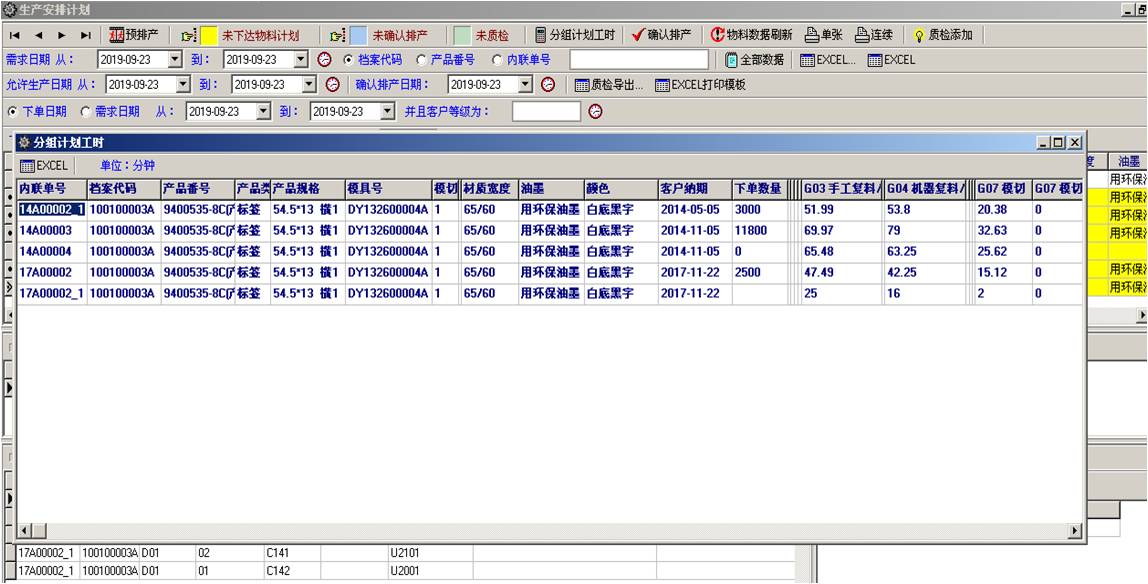Screen dimensions: 1148x584
Task: Click date cell 2014-05-05
Action: (x=694, y=209)
